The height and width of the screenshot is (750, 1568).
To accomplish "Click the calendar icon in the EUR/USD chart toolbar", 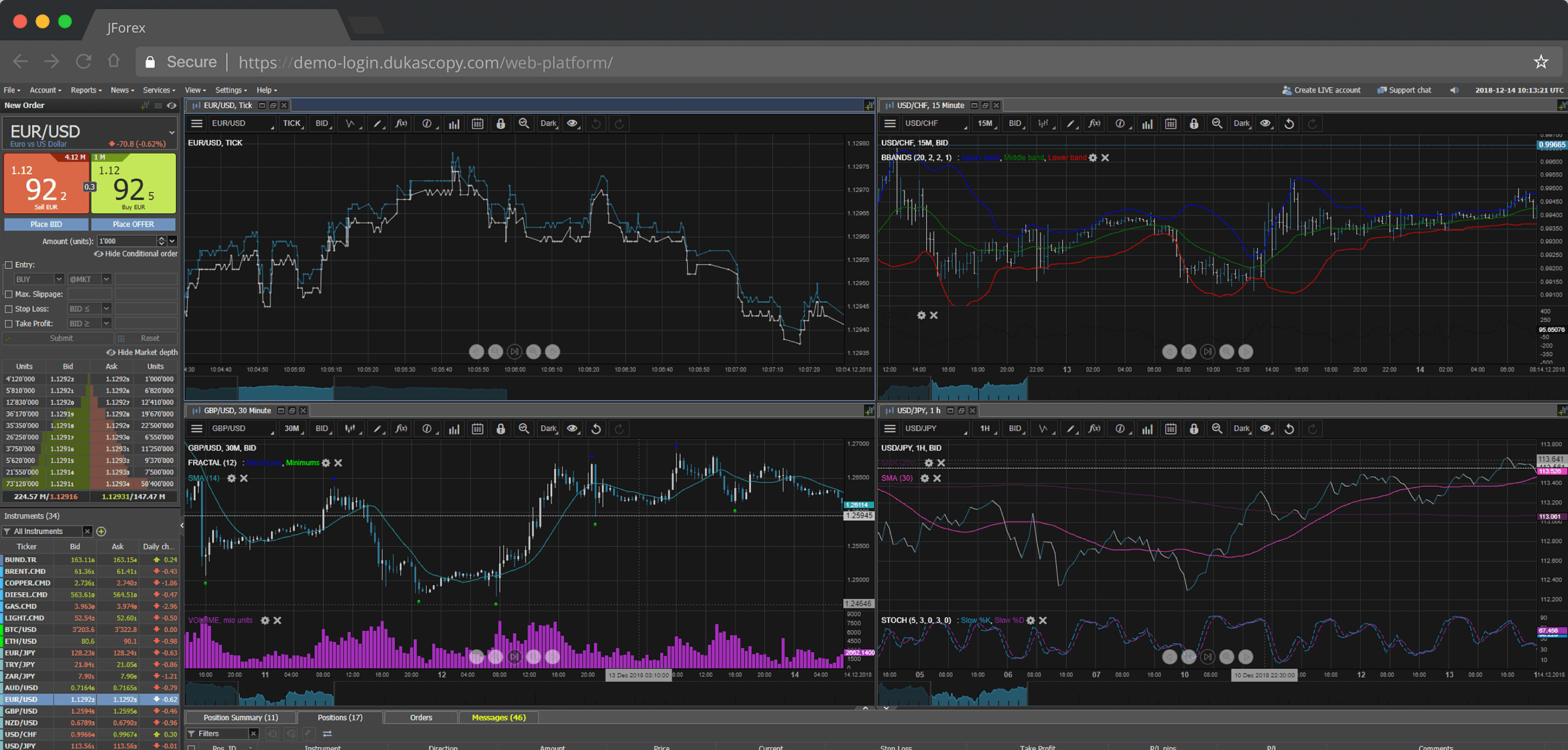I will 477,124.
